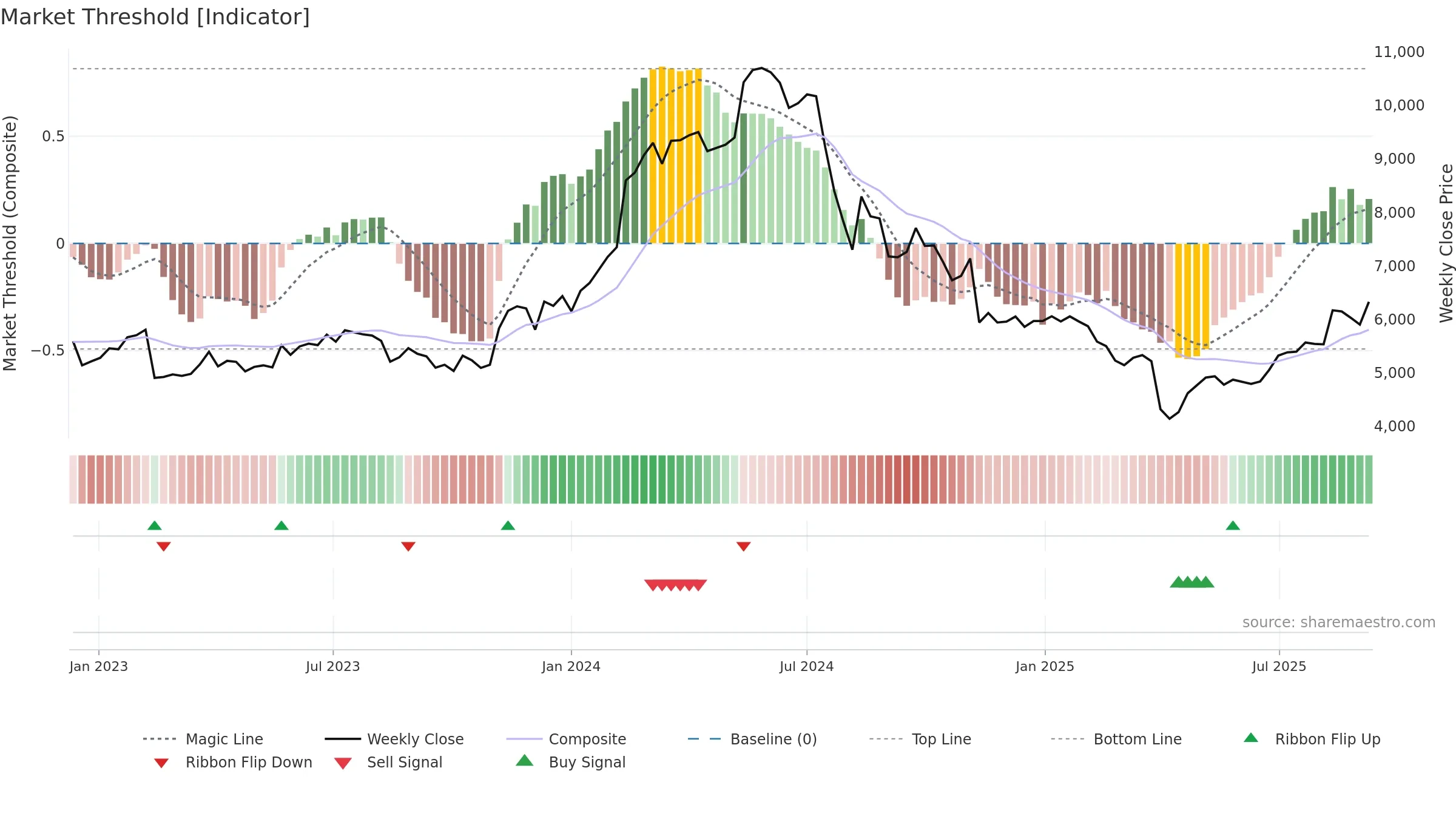Screen dimensions: 1456x819
Task: Click the 4,000 price axis label
Action: (1395, 426)
